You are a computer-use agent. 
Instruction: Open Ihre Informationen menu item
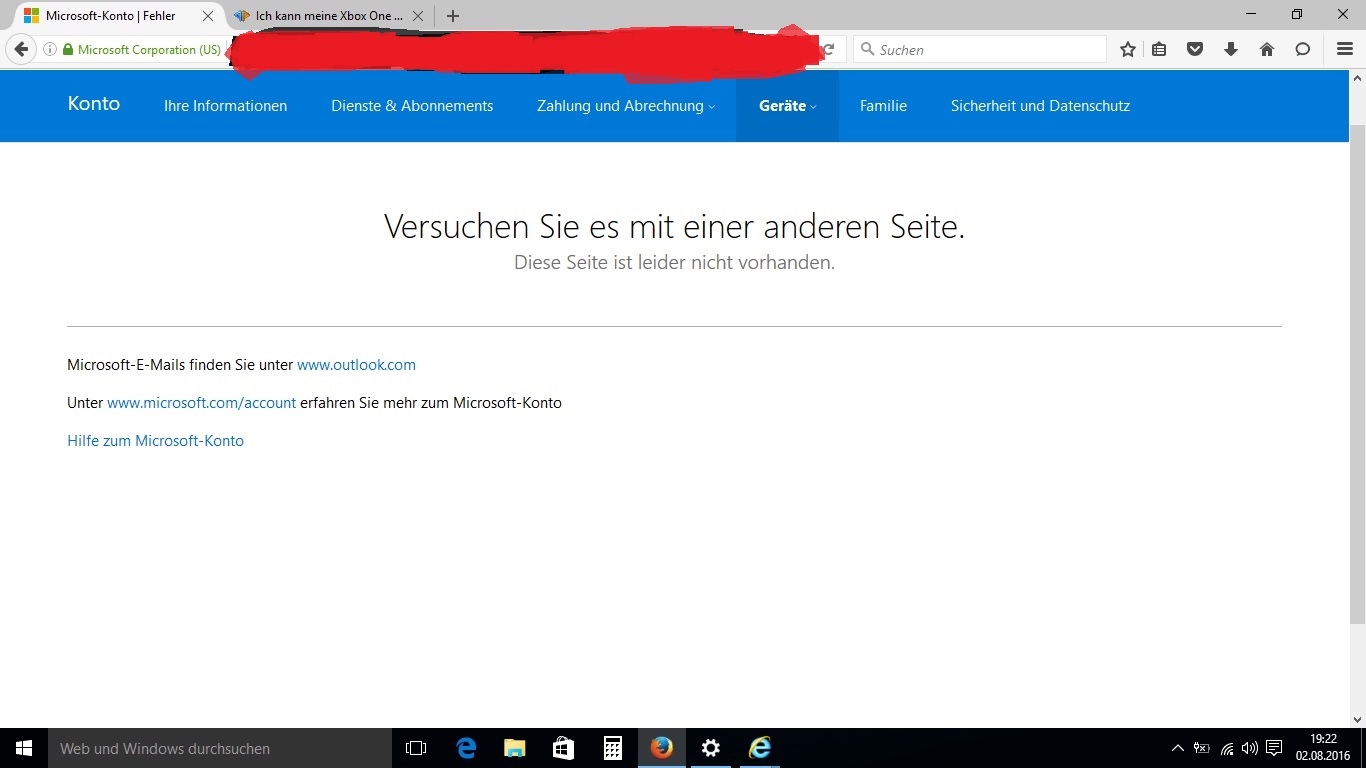[225, 106]
